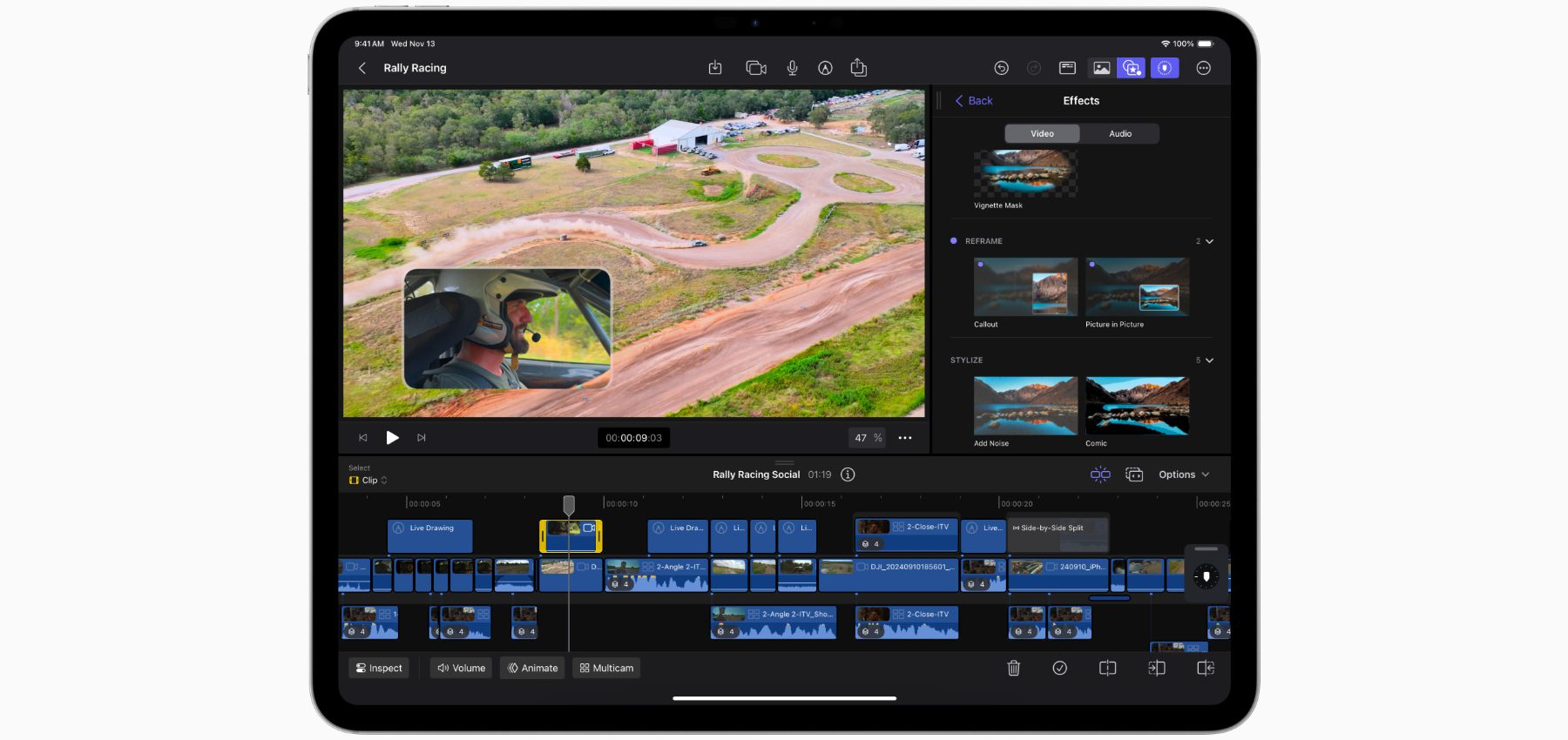
Task: Toggle the effects browser button
Action: tap(1132, 68)
